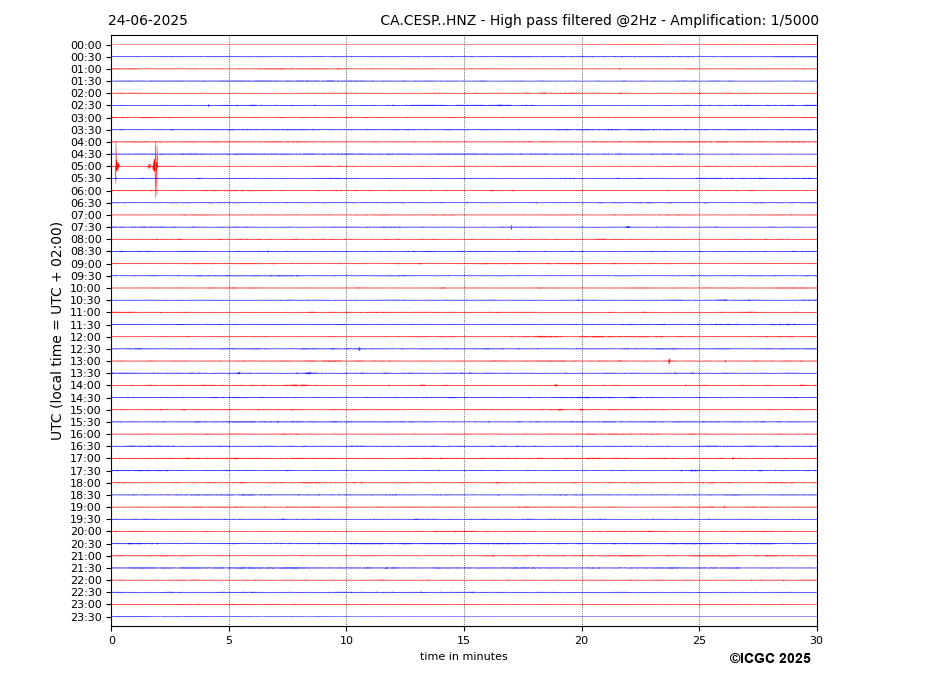The width and height of the screenshot is (927, 696).
Task: Select the 04:00 row label
Action: pos(86,143)
